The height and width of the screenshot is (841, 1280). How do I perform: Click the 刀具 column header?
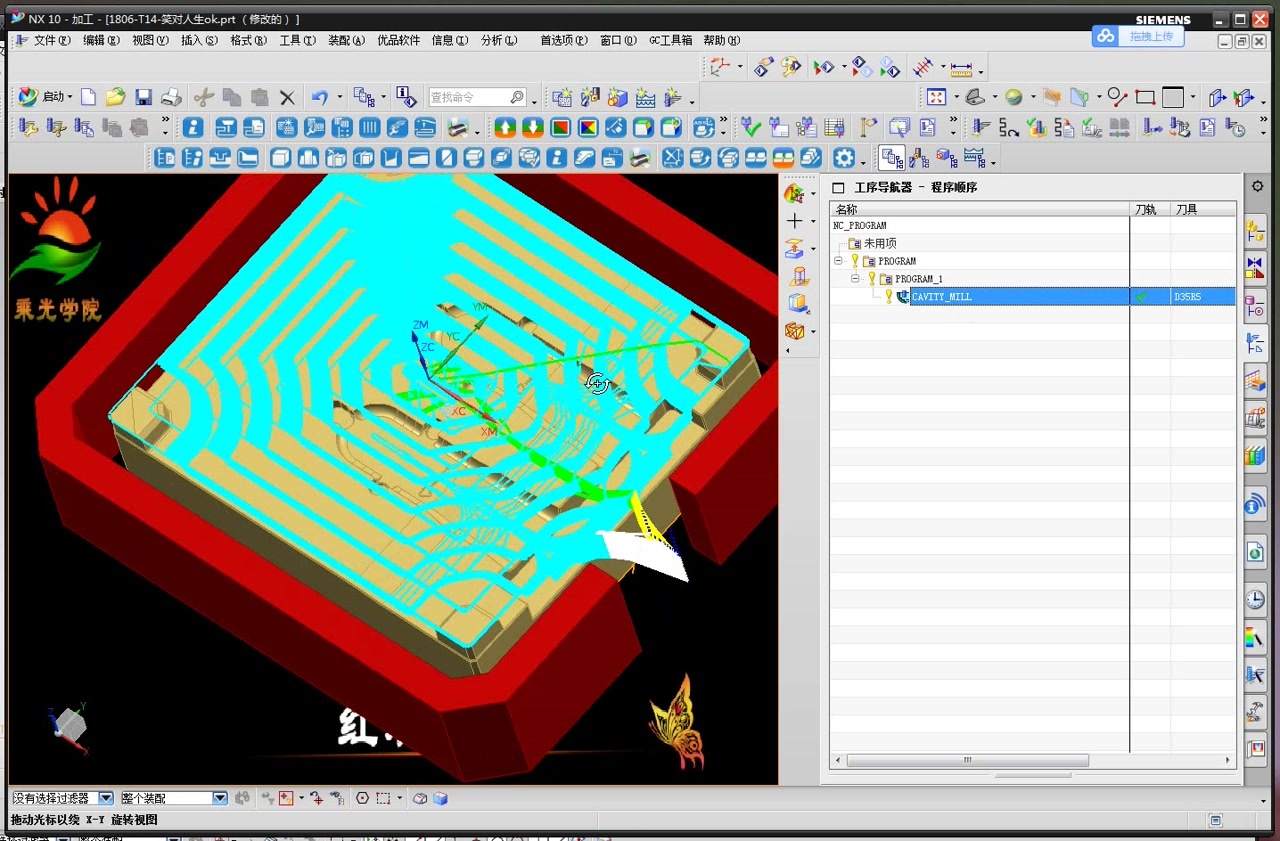pyautogui.click(x=1203, y=209)
